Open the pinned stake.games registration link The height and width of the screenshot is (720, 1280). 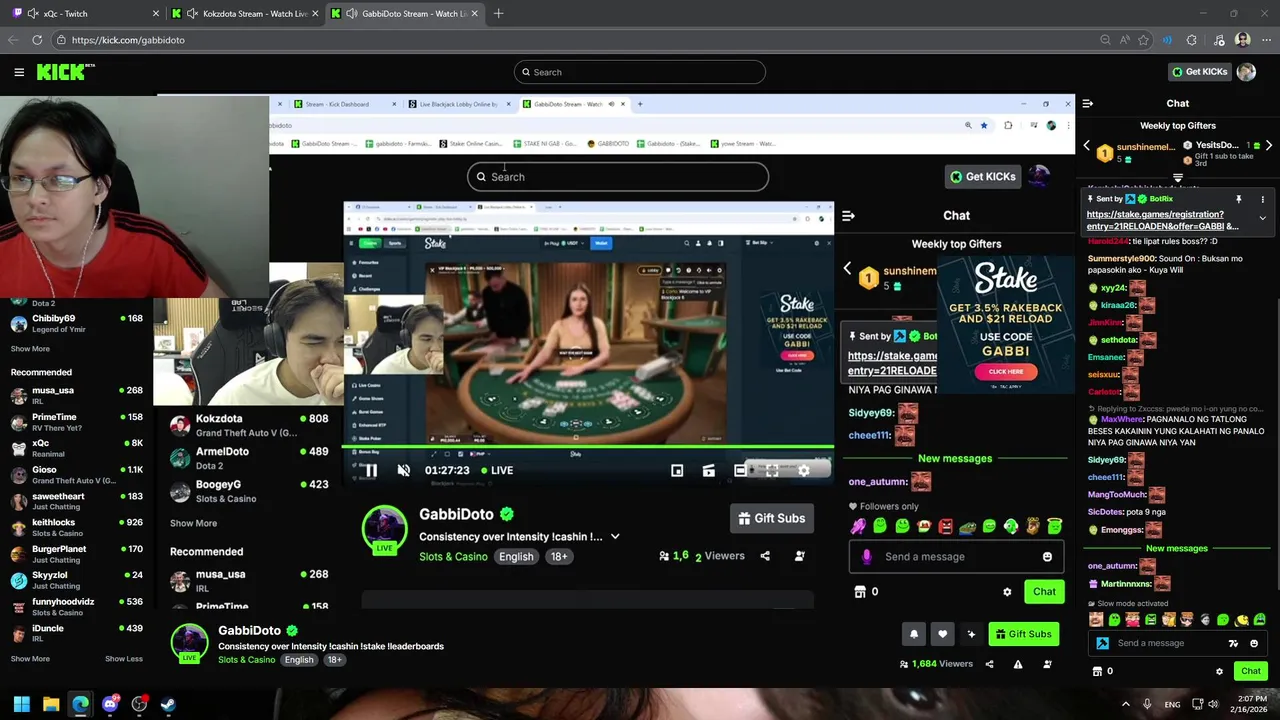point(1162,220)
